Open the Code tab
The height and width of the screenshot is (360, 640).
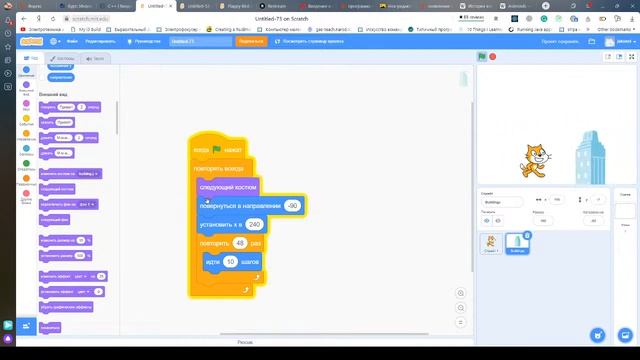(x=31, y=58)
